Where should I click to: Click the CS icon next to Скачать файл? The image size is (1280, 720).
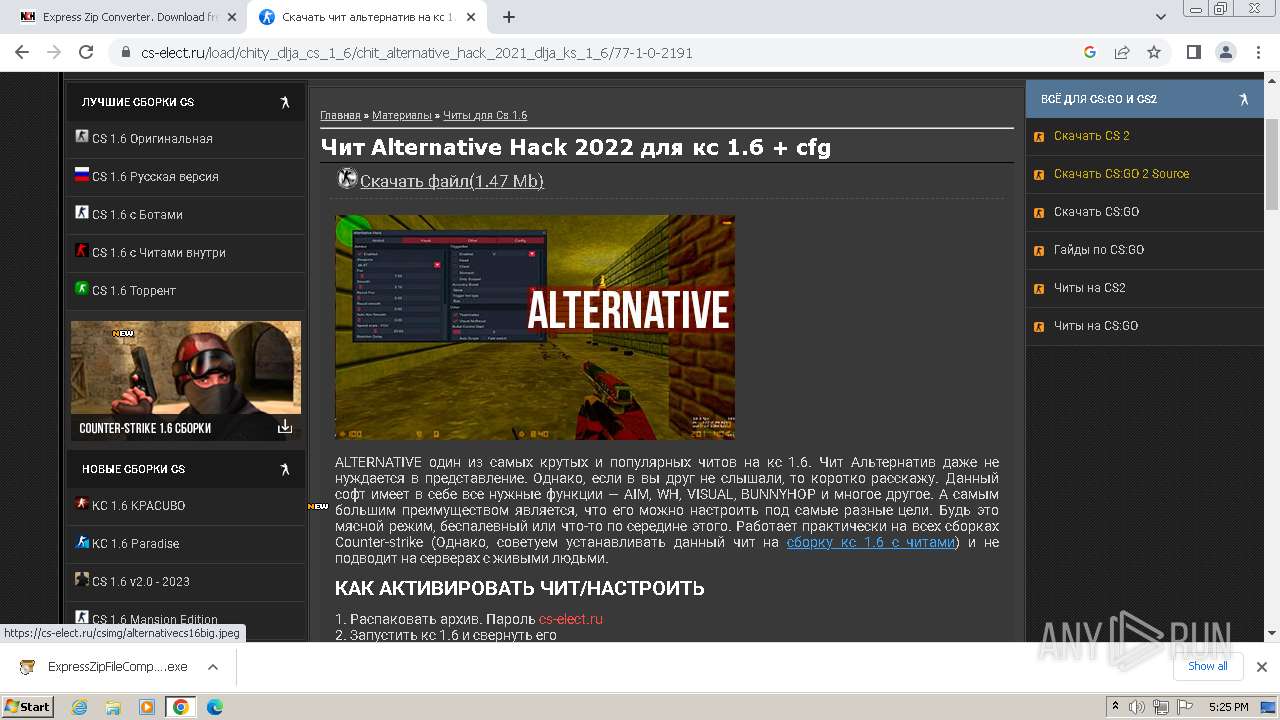click(x=347, y=179)
